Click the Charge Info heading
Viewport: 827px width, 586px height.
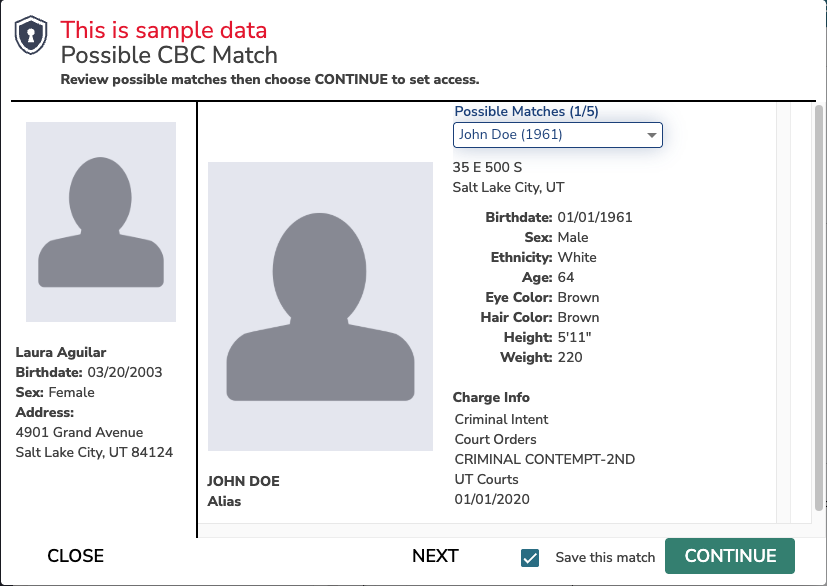pos(491,397)
